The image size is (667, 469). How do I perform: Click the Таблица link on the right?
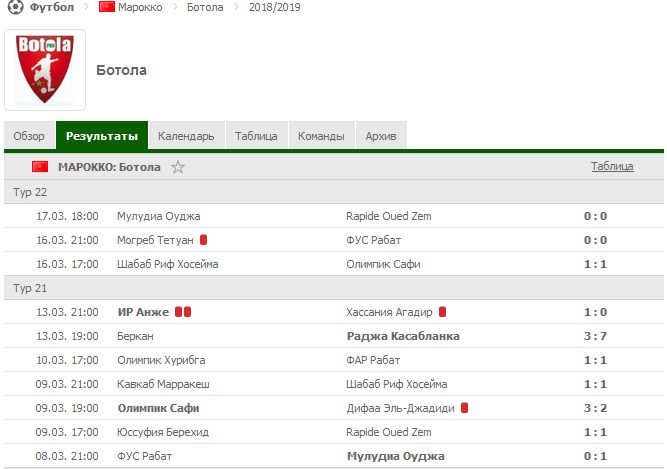pos(611,167)
